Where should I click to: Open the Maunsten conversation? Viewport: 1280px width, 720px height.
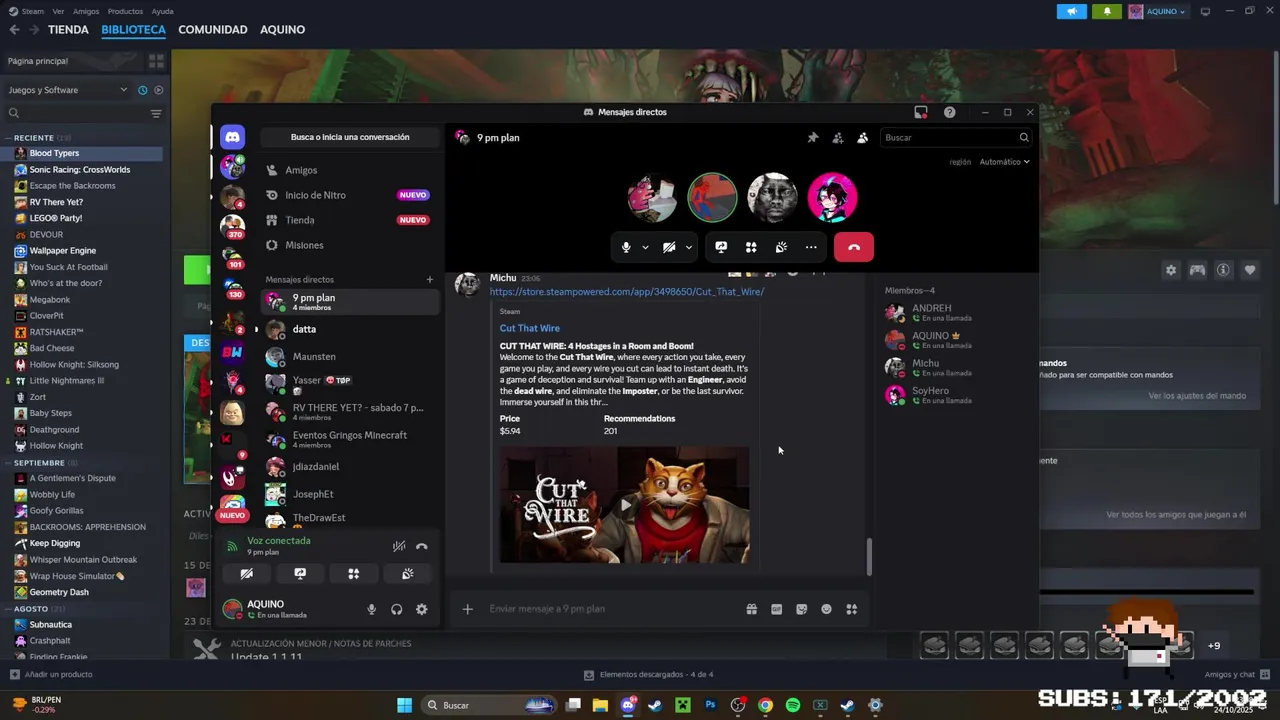point(349,356)
